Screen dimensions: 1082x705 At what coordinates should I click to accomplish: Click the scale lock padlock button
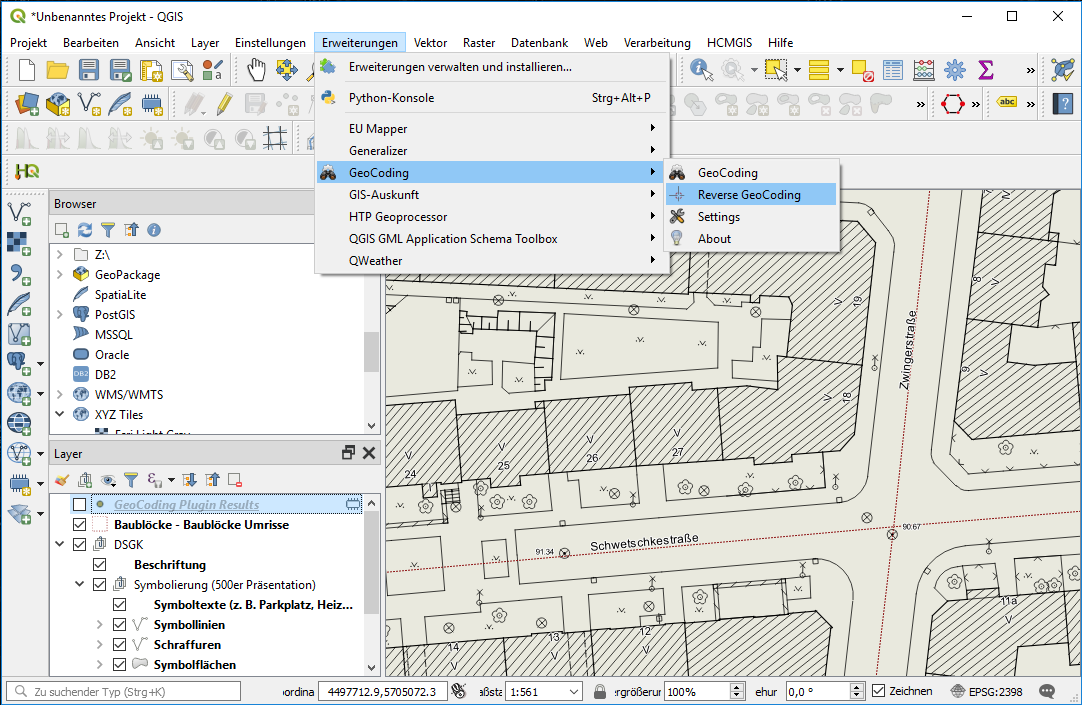600,691
